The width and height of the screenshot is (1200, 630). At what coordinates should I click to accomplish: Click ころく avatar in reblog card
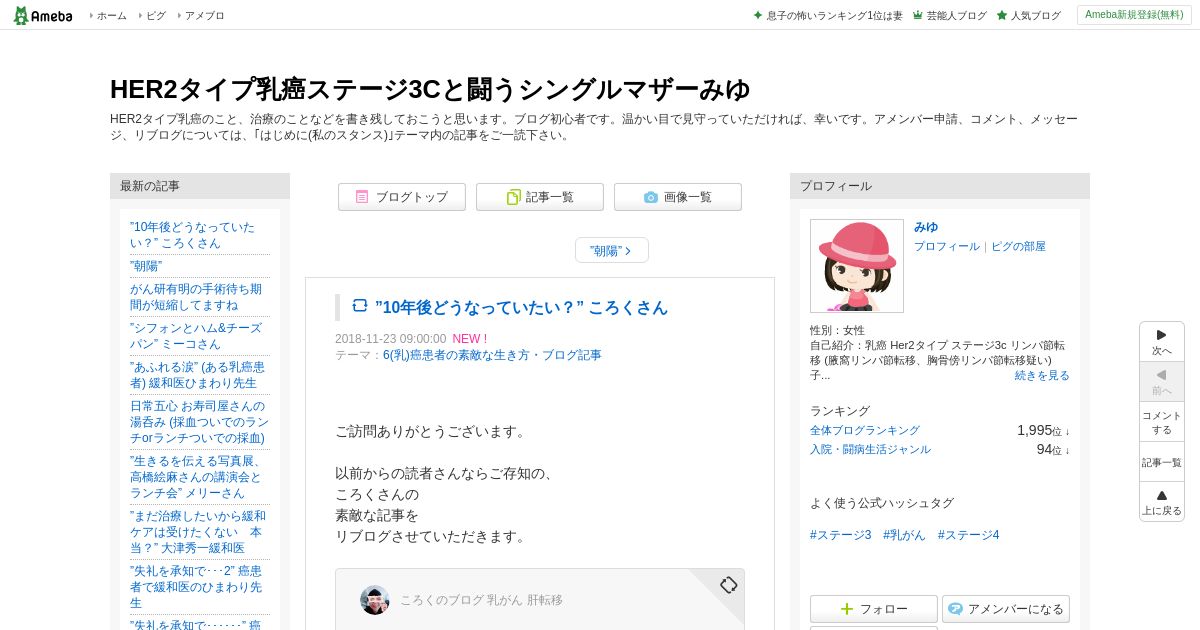tap(375, 600)
